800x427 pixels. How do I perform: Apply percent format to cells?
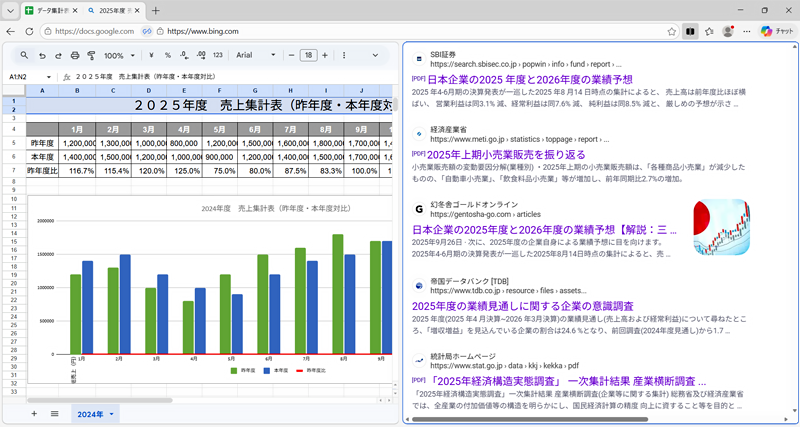tap(168, 55)
